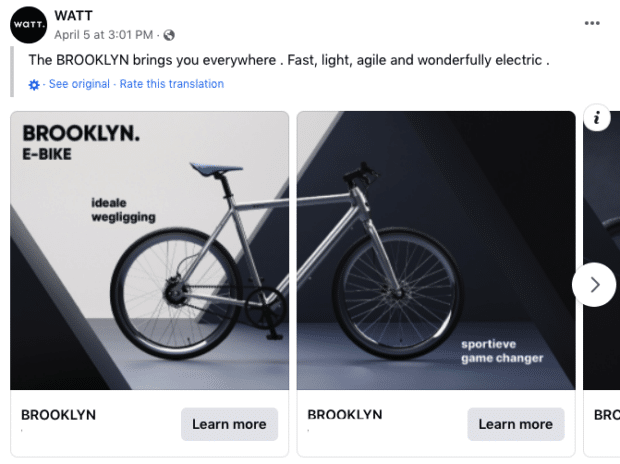Open the WATT page name link
Screen dimensions: 620x464
(x=71, y=15)
